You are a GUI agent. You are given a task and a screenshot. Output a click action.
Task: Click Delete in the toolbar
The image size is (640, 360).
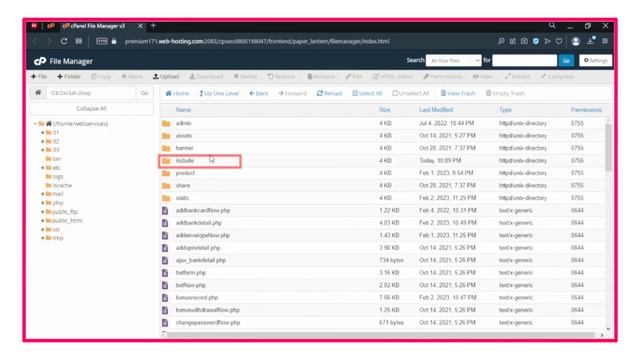pos(245,76)
